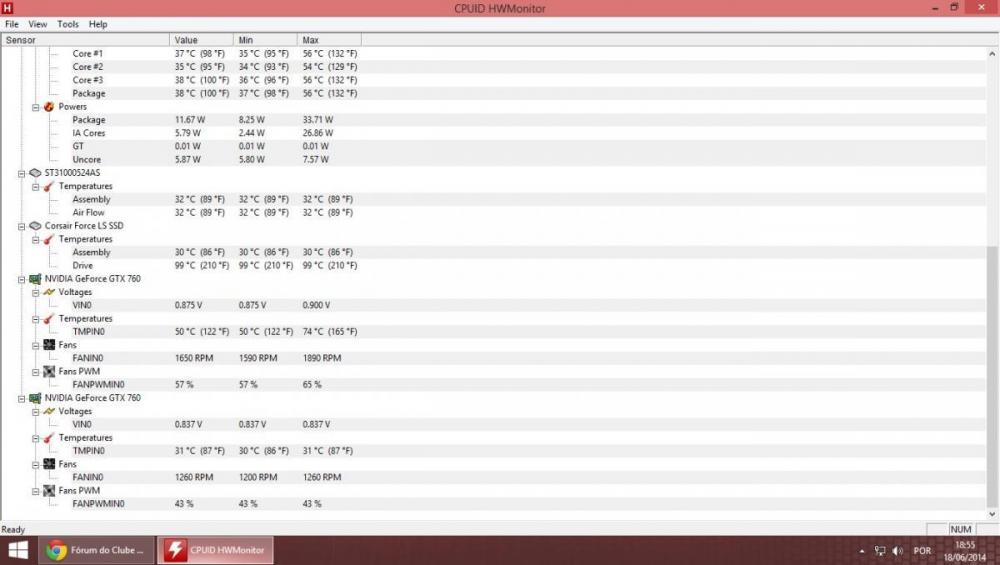Click the HWMonitor app icon in title bar
This screenshot has height=565, width=1000.
coord(8,8)
